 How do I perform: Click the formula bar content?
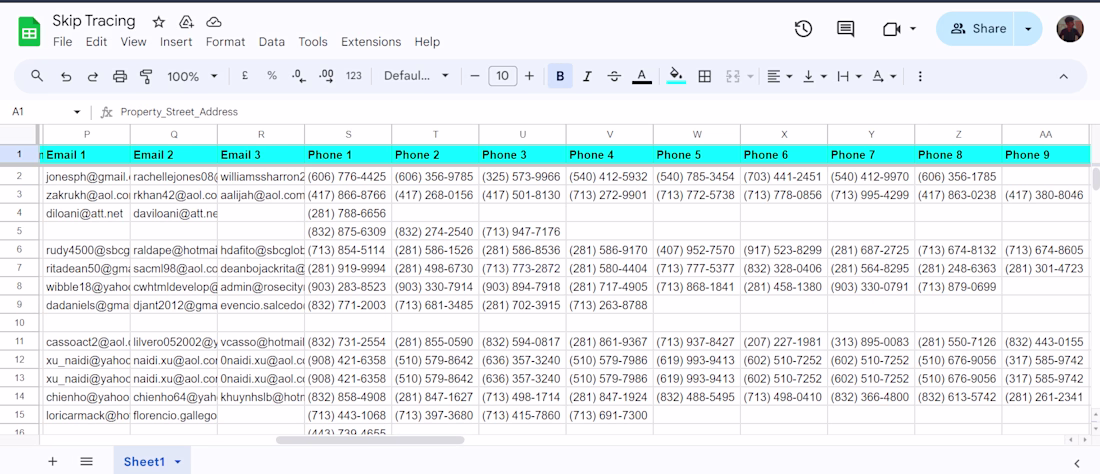click(x=180, y=112)
